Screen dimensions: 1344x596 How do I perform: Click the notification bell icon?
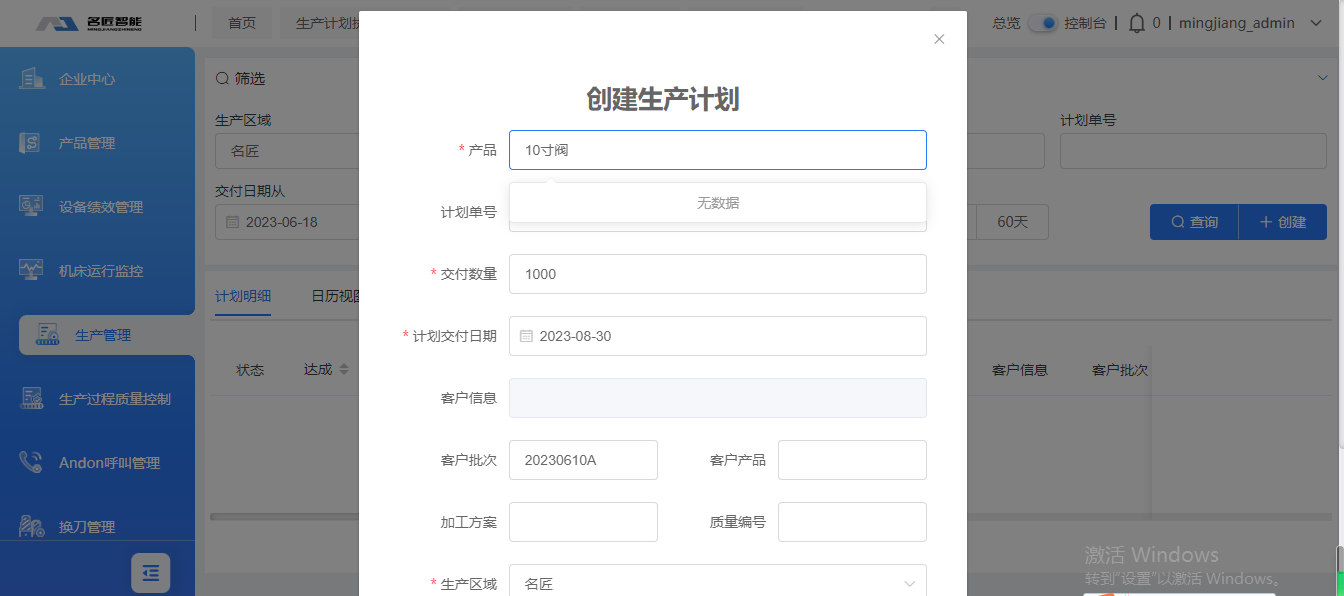pos(1137,23)
